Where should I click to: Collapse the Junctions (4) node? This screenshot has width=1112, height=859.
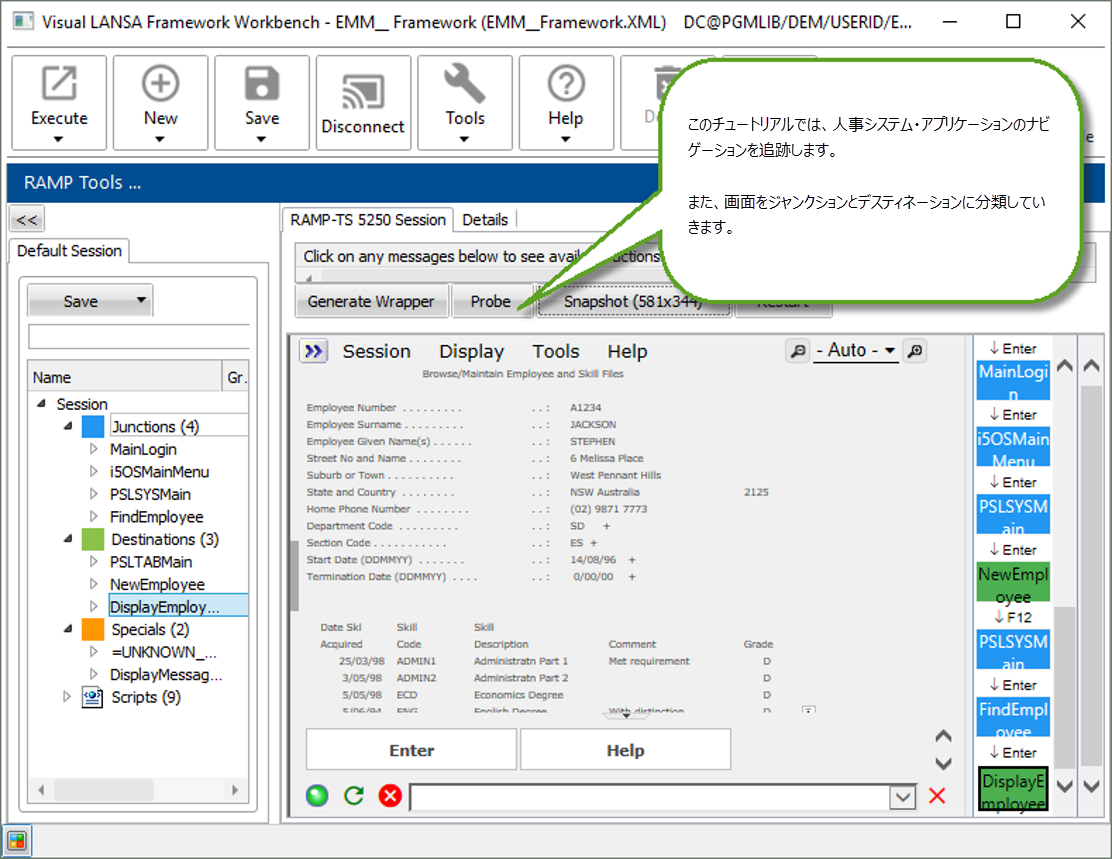(x=68, y=426)
